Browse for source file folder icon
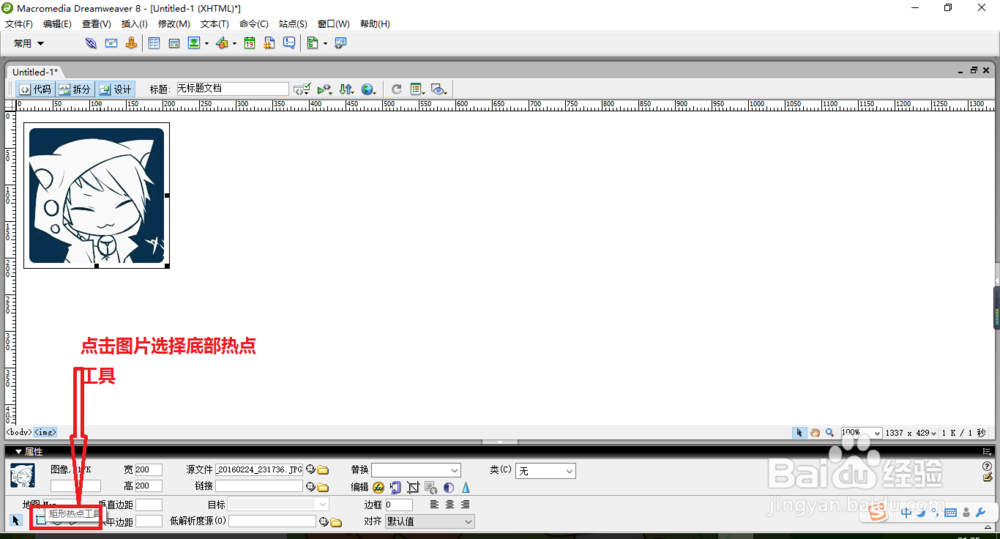The image size is (1000, 539). [x=323, y=469]
